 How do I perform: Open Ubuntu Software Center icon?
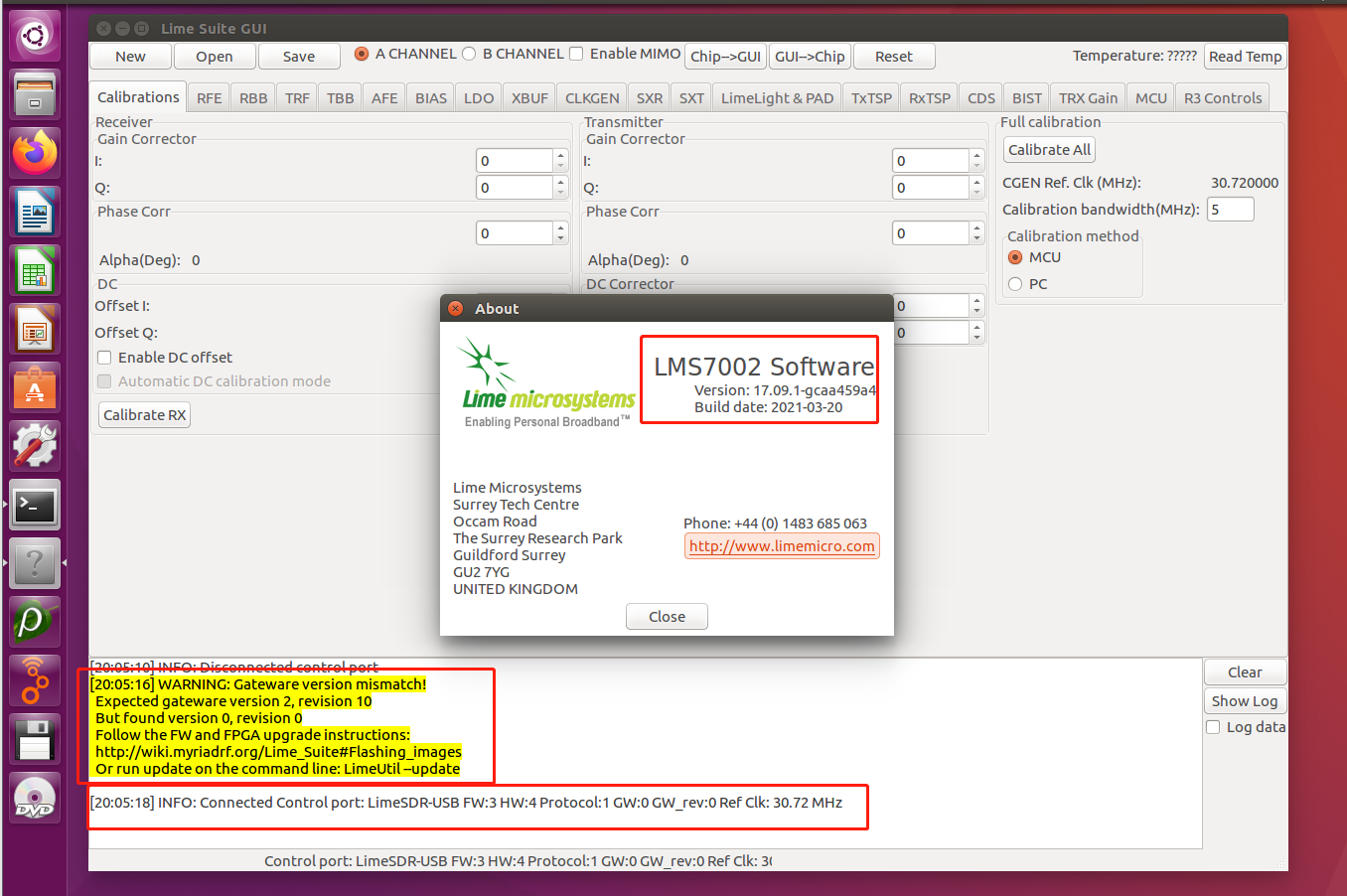pos(35,387)
